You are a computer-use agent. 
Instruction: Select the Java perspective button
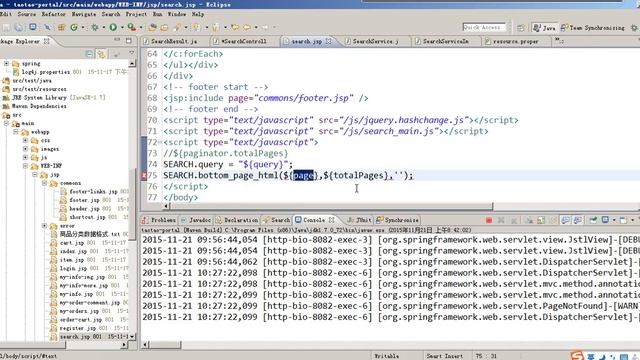tap(544, 28)
